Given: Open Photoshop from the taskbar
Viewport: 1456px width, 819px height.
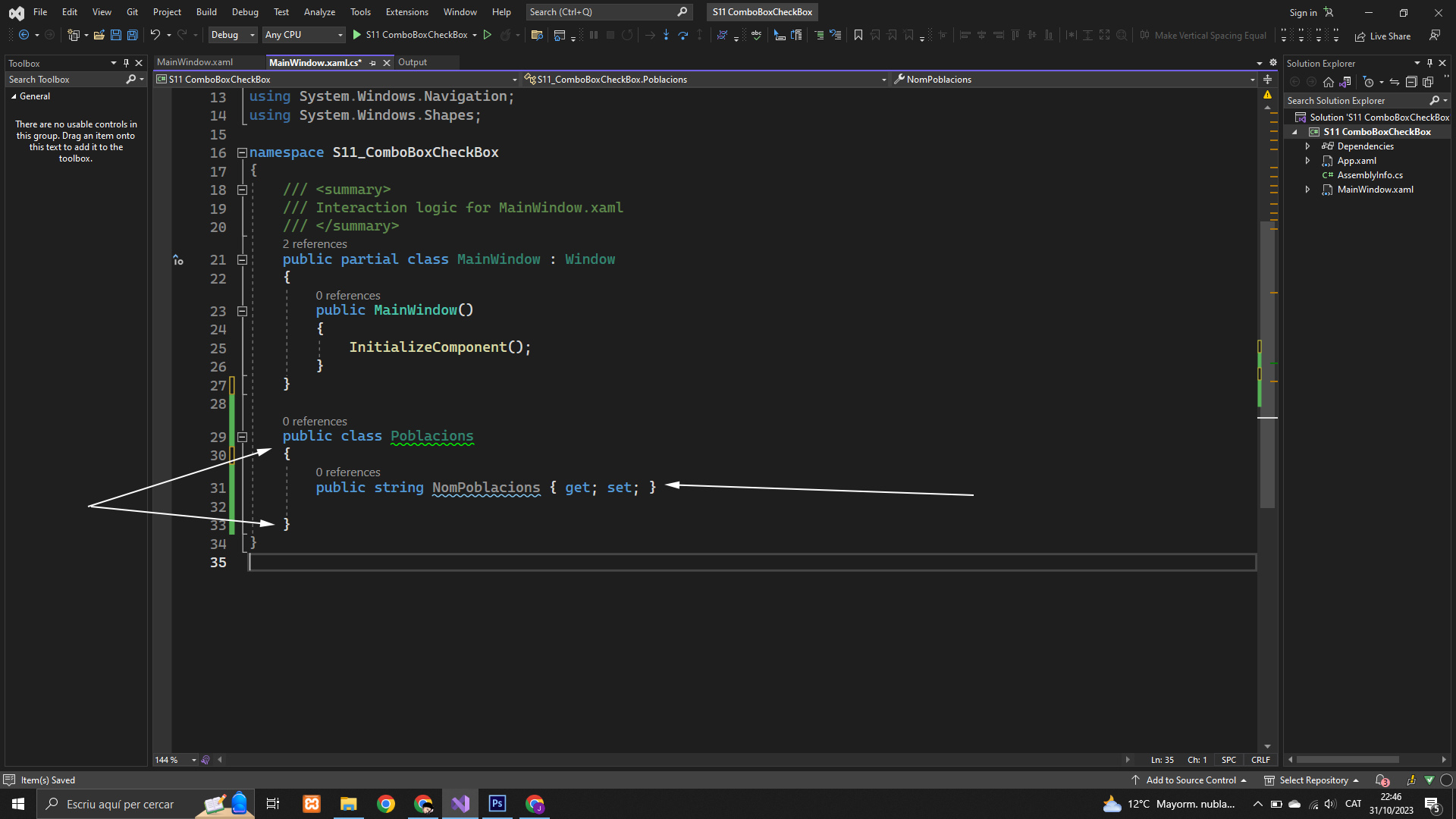Looking at the screenshot, I should coord(497,804).
